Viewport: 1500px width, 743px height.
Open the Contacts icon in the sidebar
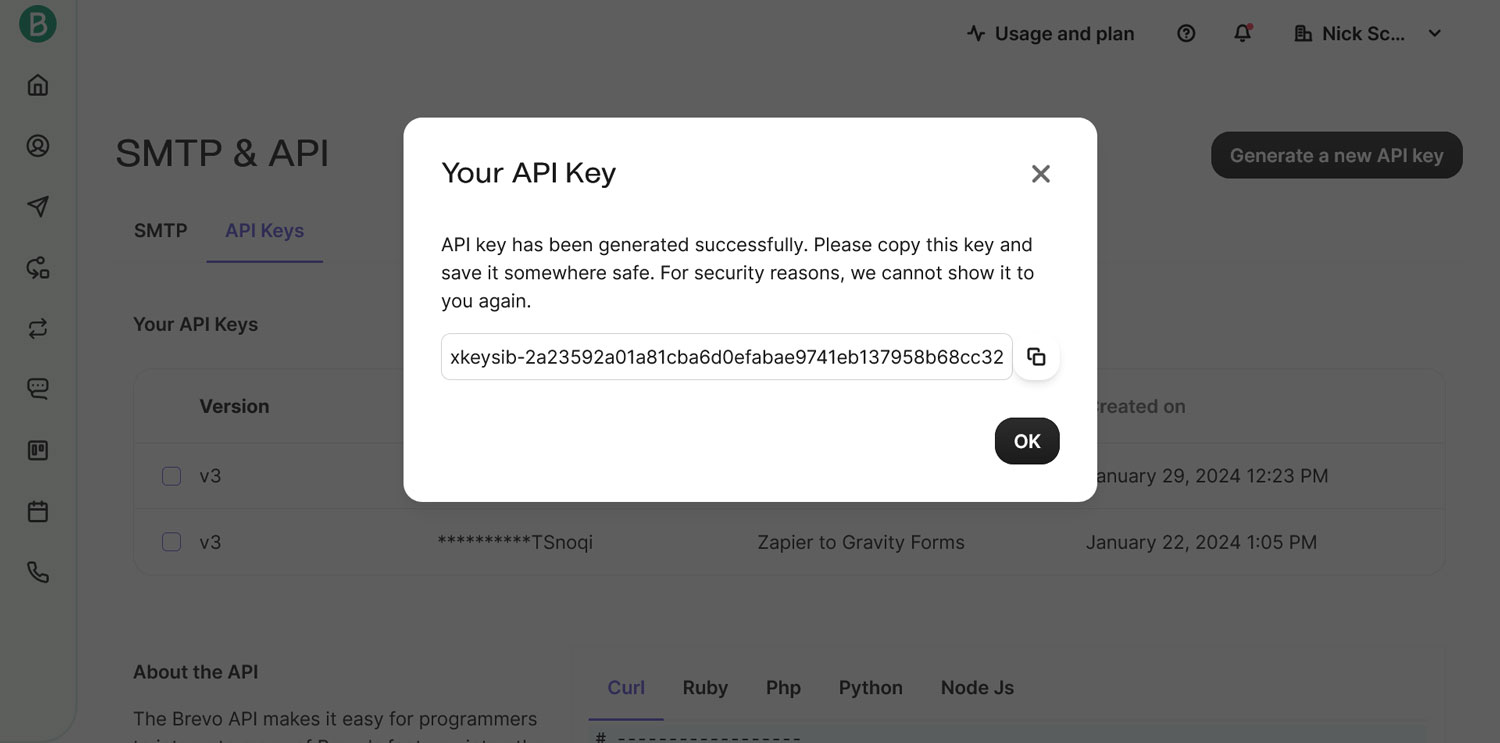tap(38, 146)
